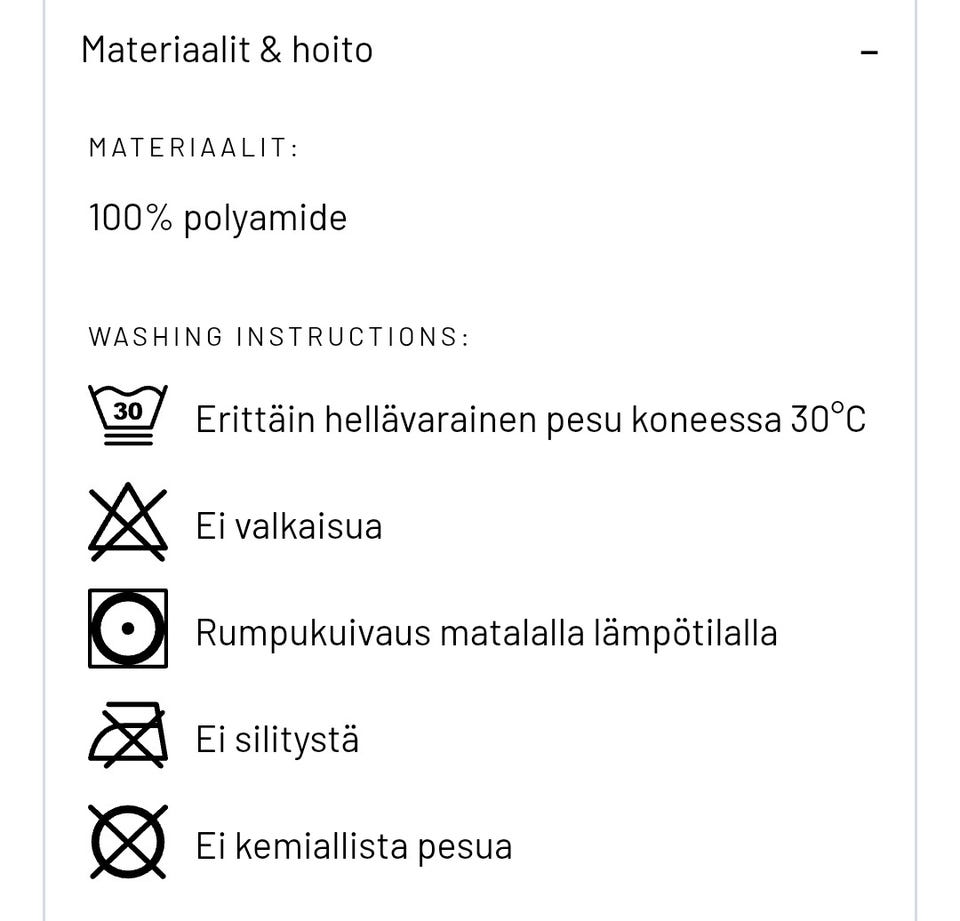Open the Materiaalit & hoito panel header
This screenshot has width=960, height=921.
[x=228, y=48]
